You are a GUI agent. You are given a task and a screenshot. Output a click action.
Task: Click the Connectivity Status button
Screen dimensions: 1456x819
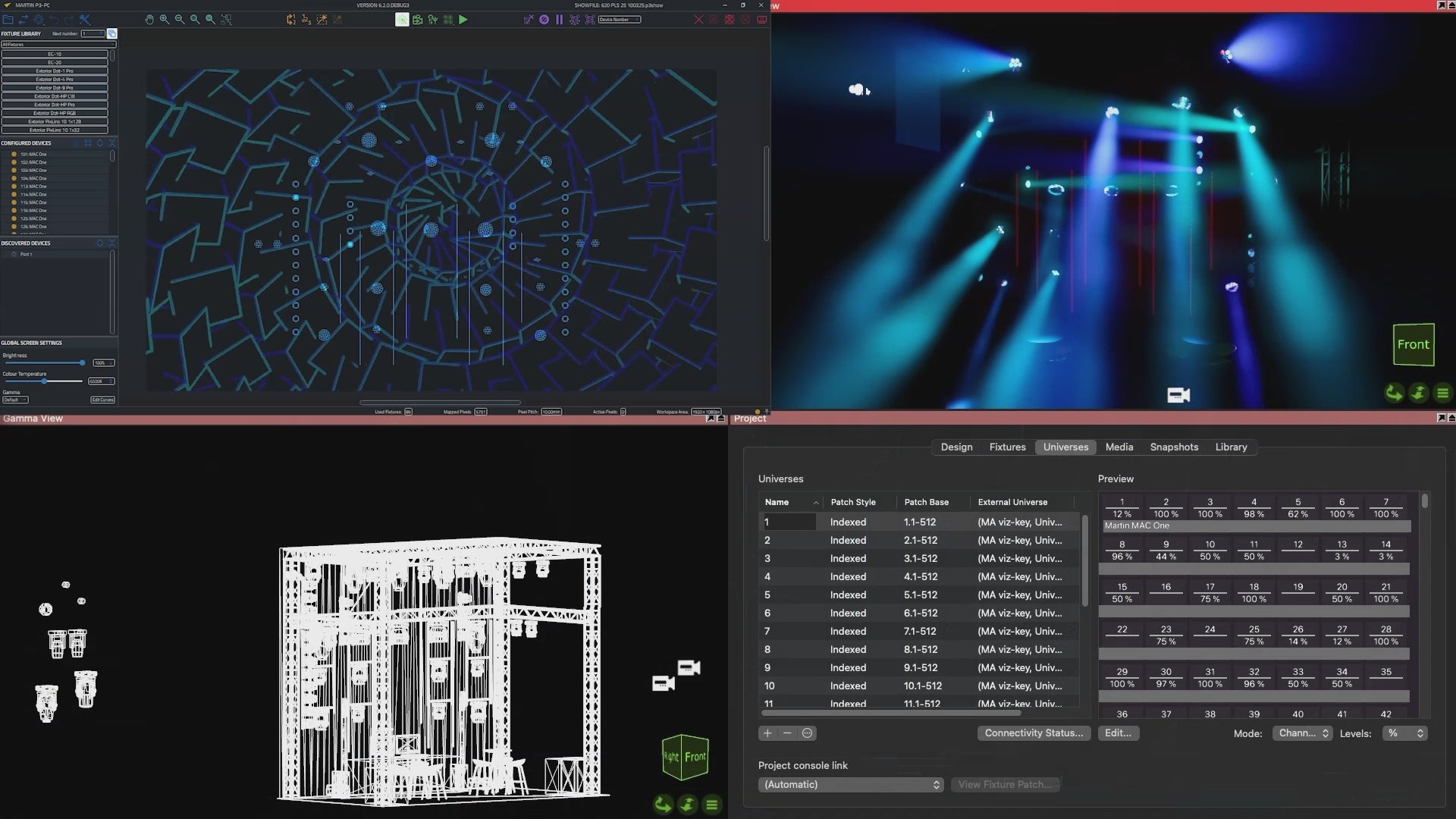point(1034,733)
